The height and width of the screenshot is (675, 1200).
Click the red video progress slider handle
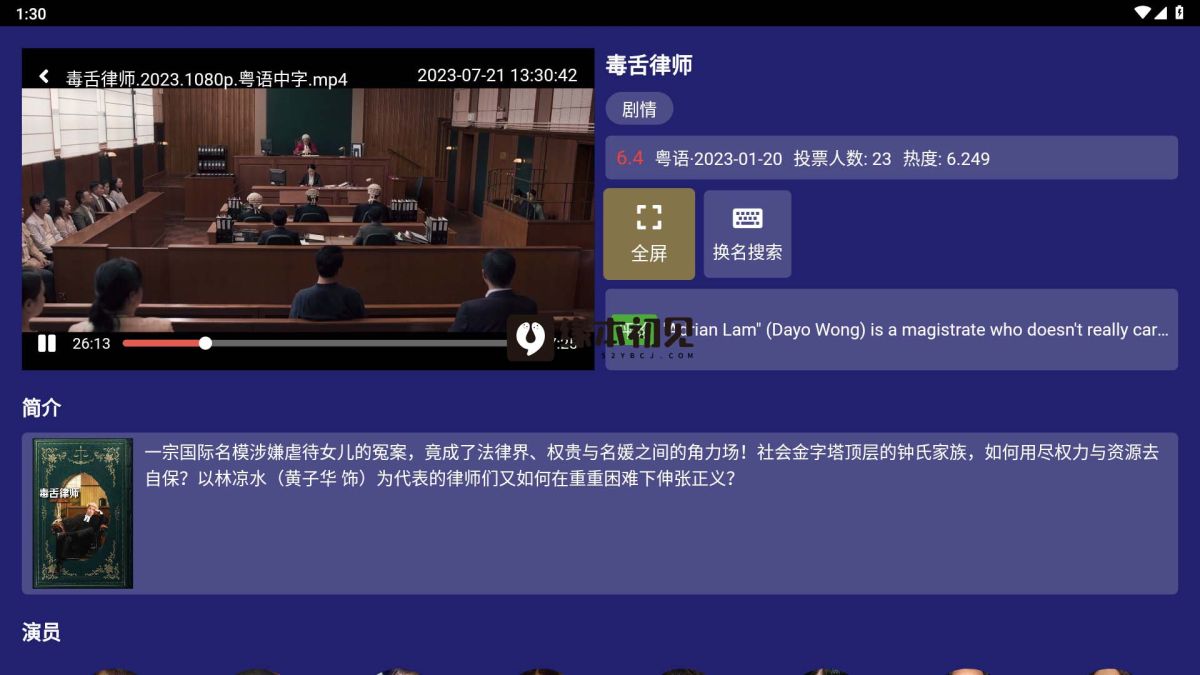[205, 343]
